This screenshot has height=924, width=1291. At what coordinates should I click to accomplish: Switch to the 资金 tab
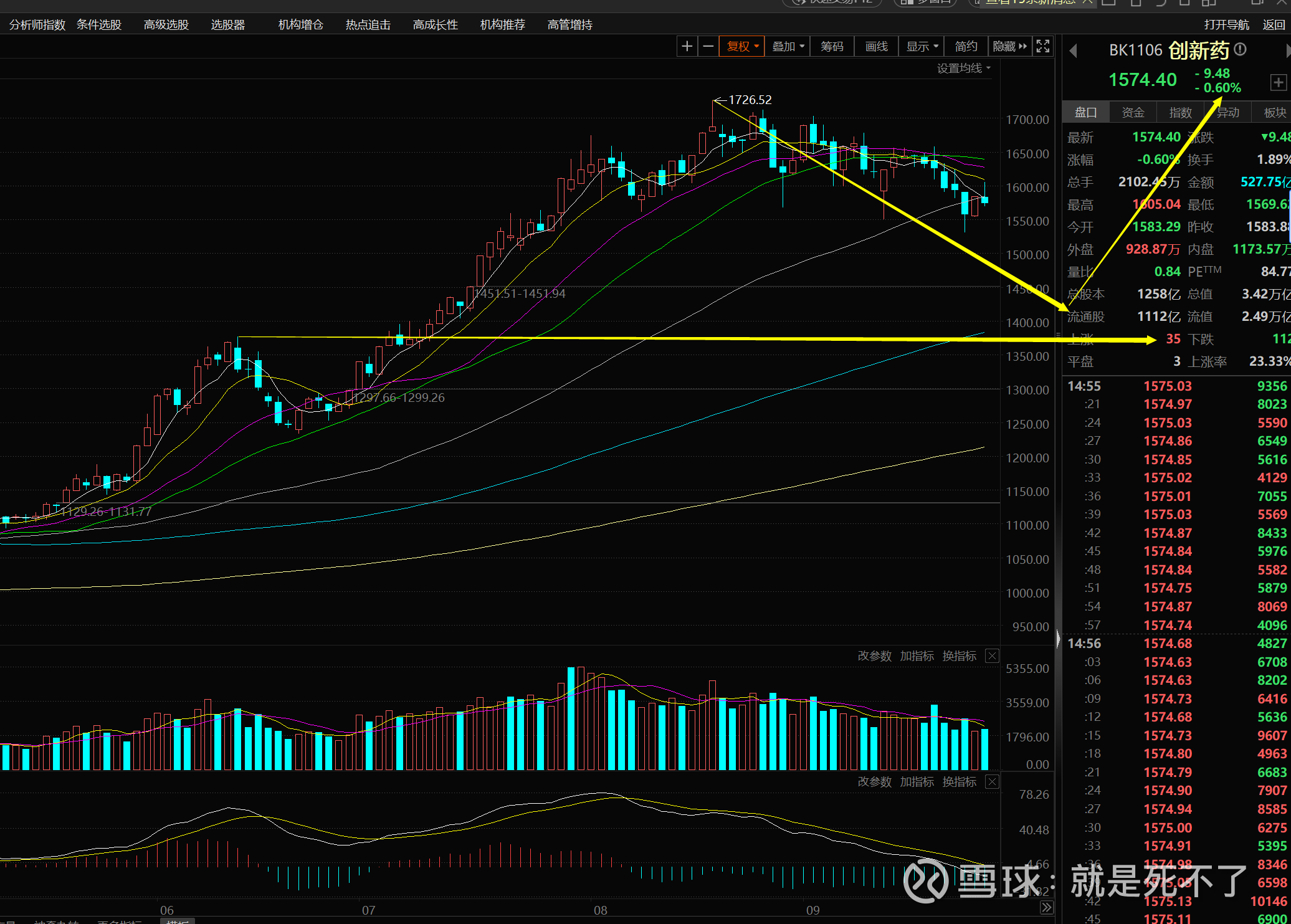tap(1133, 113)
